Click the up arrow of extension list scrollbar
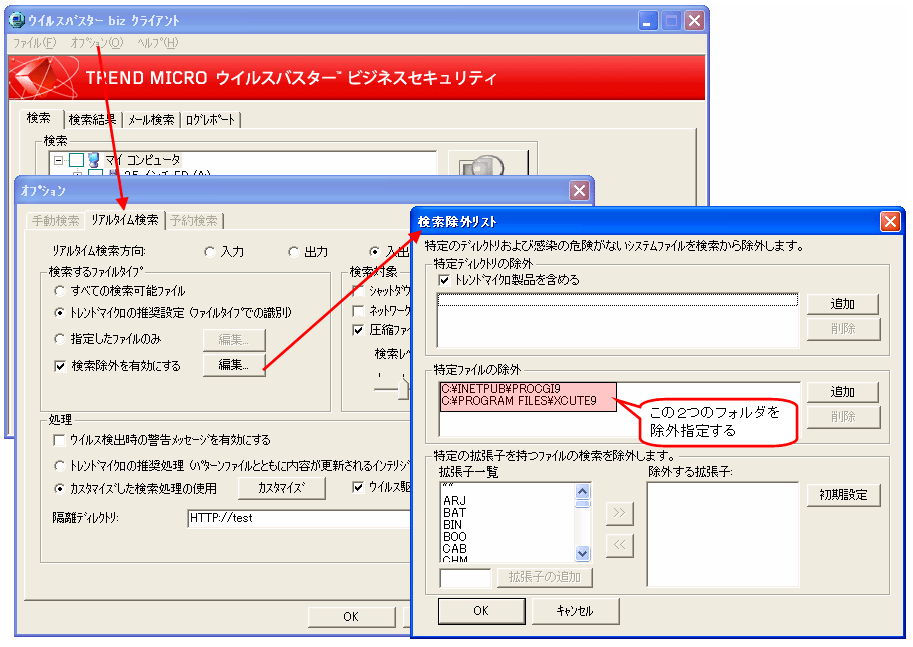This screenshot has height=647, width=913. coord(582,492)
